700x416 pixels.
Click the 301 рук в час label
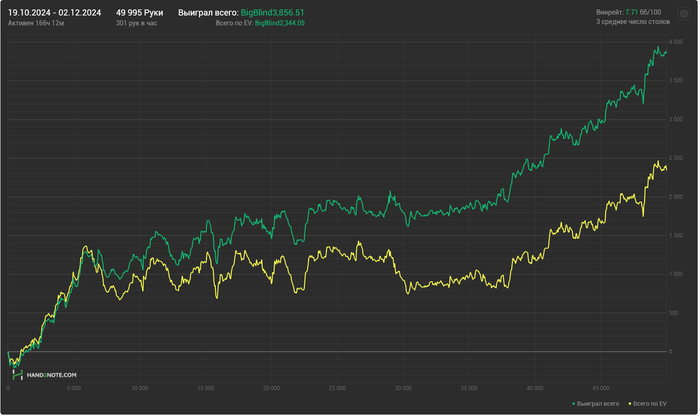(137, 23)
